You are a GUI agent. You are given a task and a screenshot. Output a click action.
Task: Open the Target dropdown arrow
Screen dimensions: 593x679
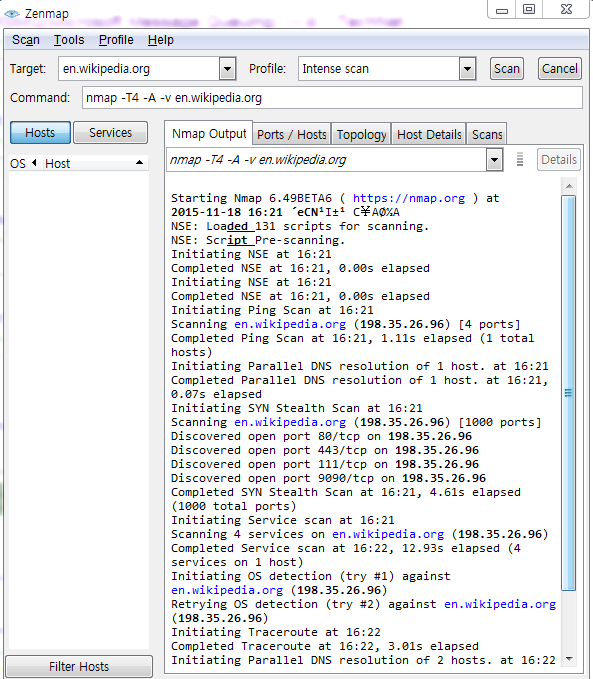[x=227, y=69]
